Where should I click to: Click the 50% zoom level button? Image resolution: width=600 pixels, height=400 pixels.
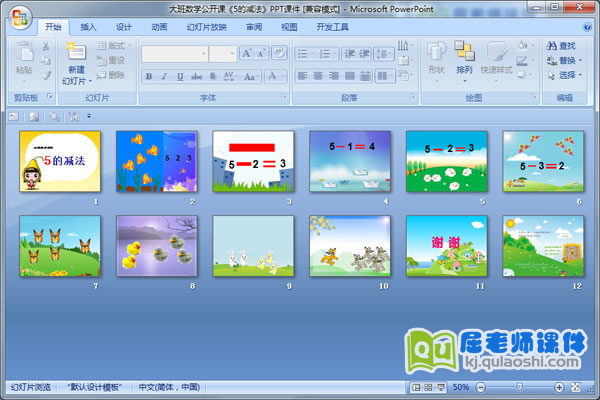pos(461,387)
